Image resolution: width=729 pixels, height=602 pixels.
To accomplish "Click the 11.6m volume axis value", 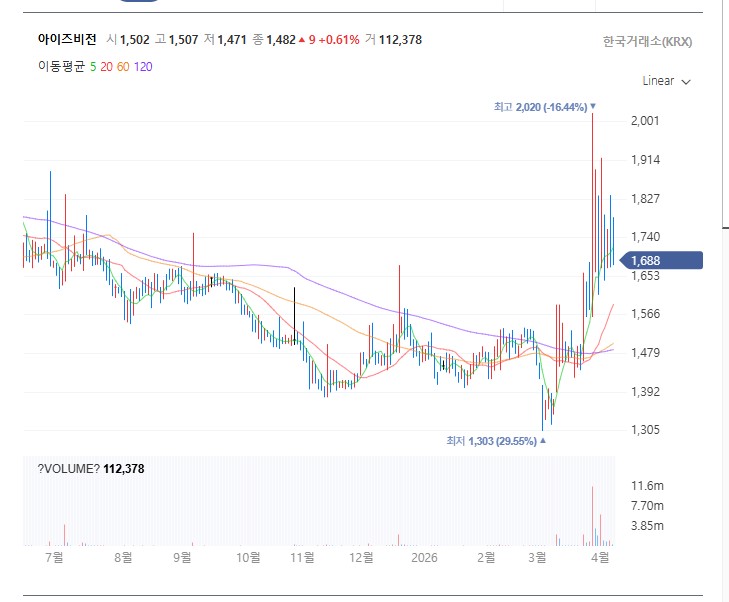I will [x=647, y=486].
